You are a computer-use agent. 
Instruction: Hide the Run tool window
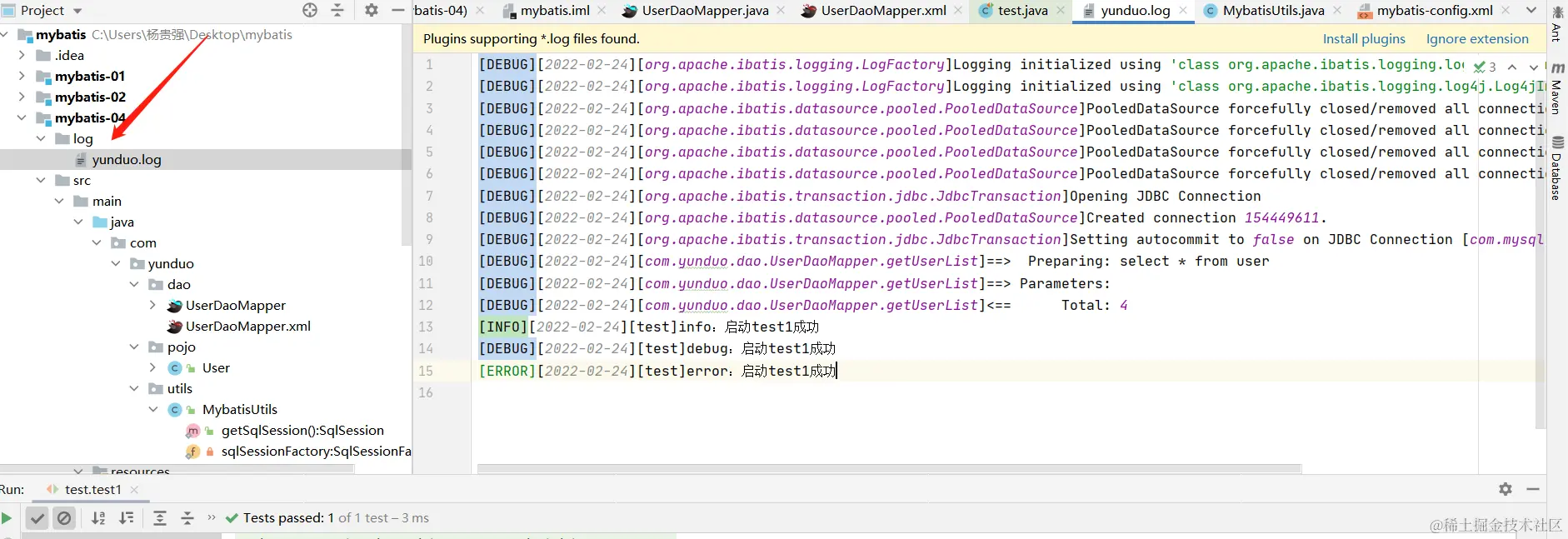[x=1533, y=489]
